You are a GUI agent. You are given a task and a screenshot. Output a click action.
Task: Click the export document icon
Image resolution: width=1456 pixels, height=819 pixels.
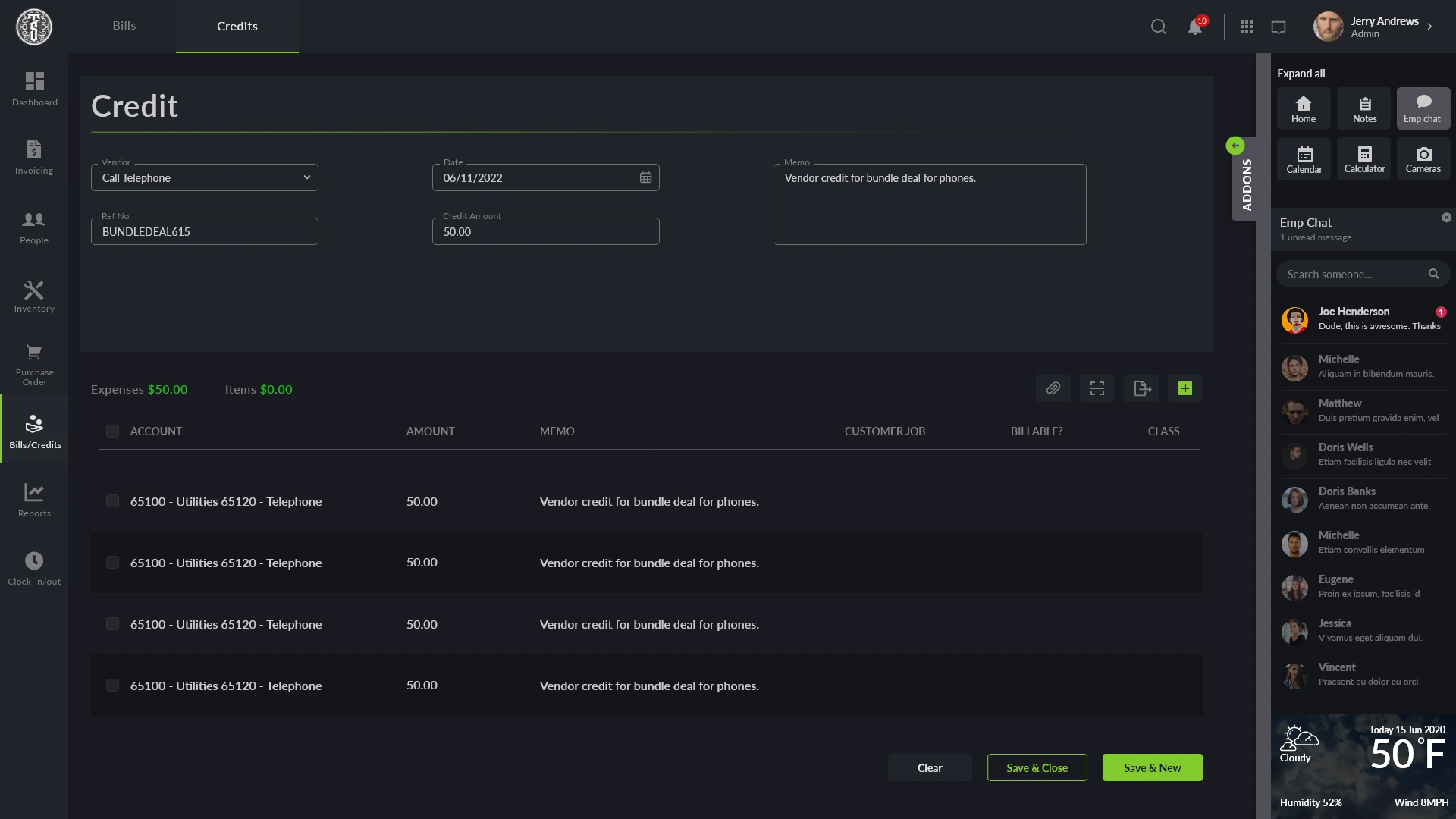(x=1141, y=388)
